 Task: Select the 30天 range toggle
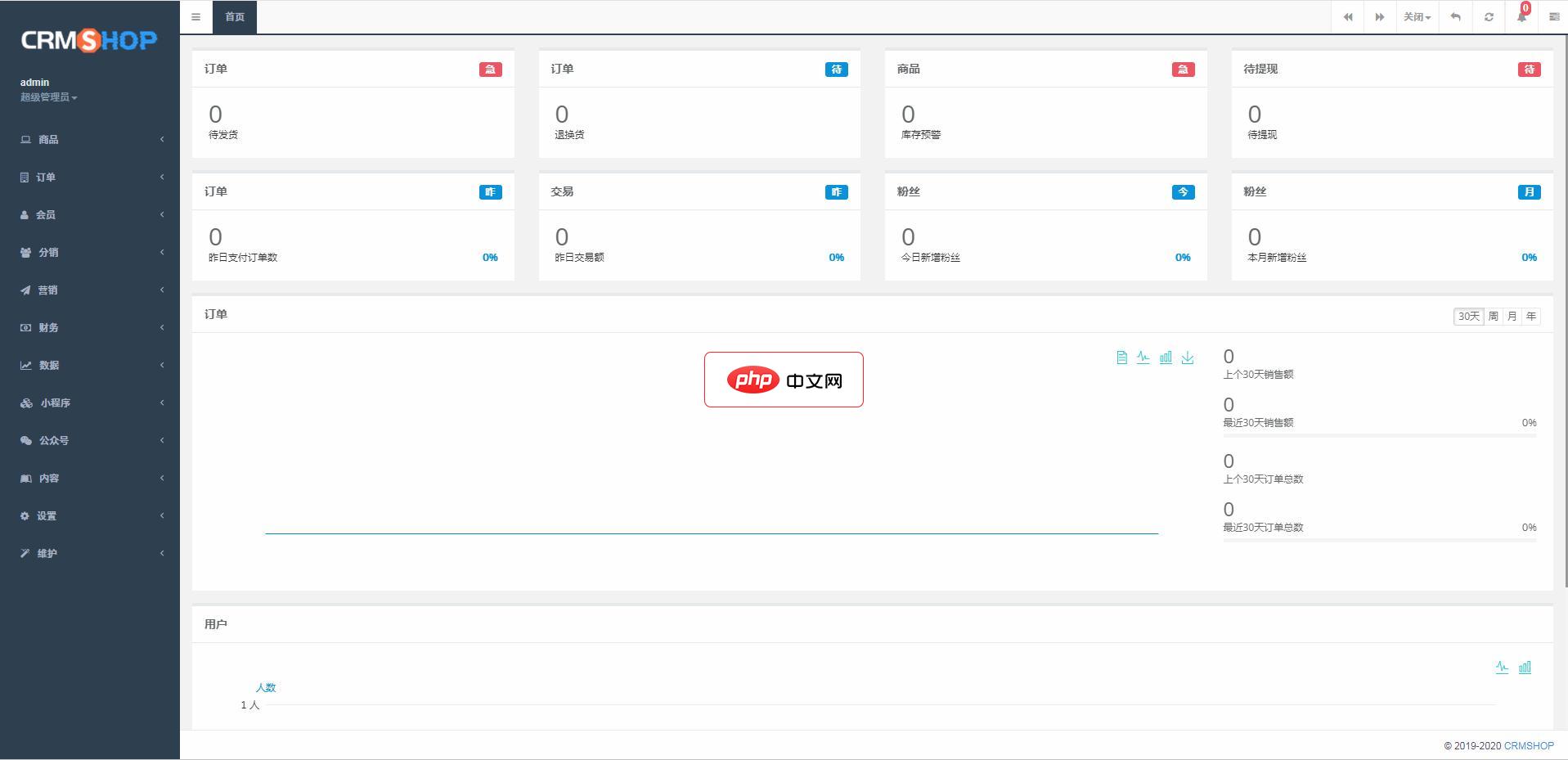point(1468,317)
